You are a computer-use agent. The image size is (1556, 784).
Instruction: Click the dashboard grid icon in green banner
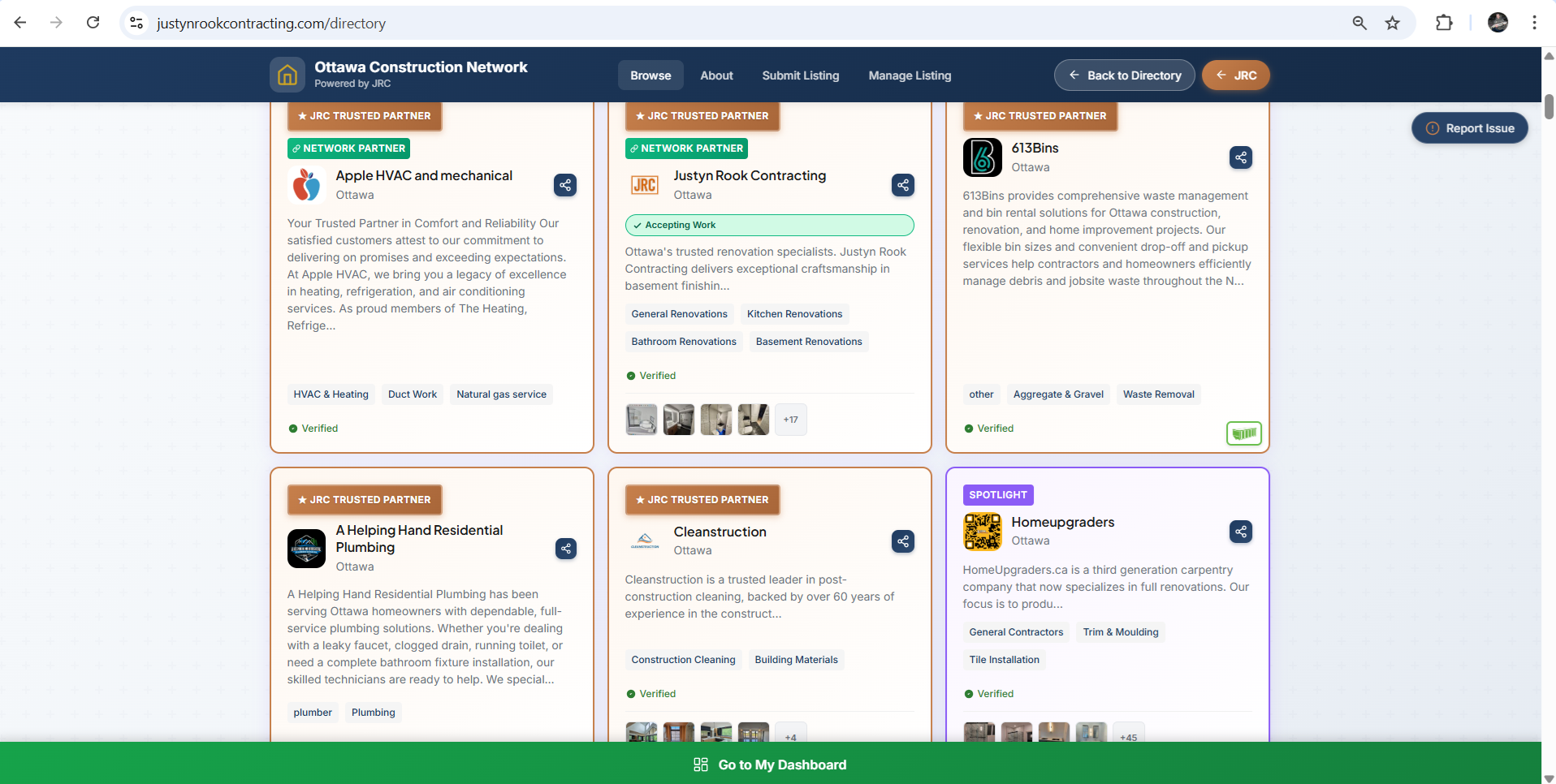point(700,764)
